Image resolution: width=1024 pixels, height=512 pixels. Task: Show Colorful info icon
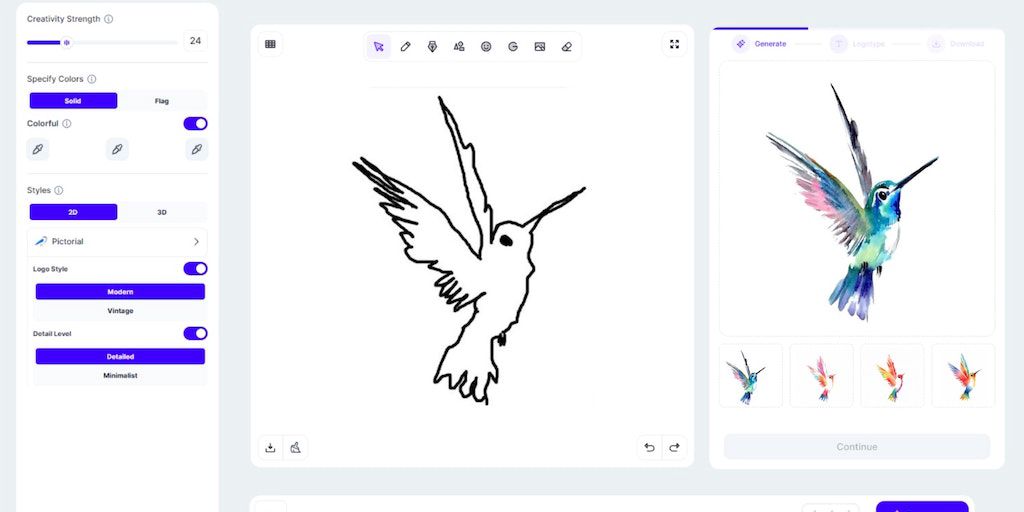(x=67, y=123)
